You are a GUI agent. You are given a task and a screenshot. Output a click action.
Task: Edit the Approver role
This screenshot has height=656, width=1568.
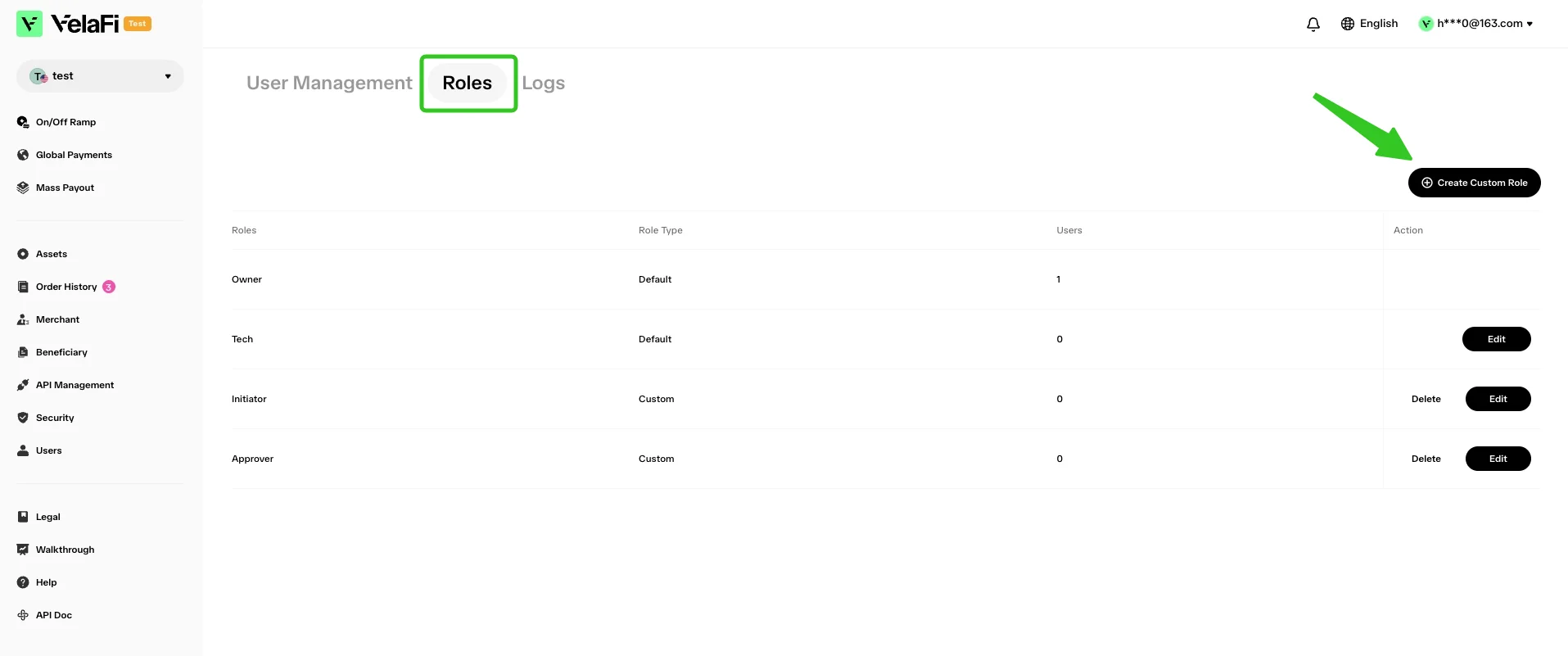click(1498, 459)
